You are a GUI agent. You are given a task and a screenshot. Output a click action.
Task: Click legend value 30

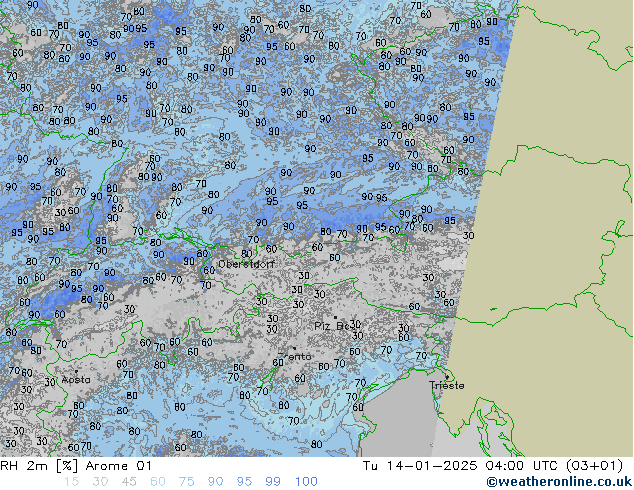click(x=100, y=482)
